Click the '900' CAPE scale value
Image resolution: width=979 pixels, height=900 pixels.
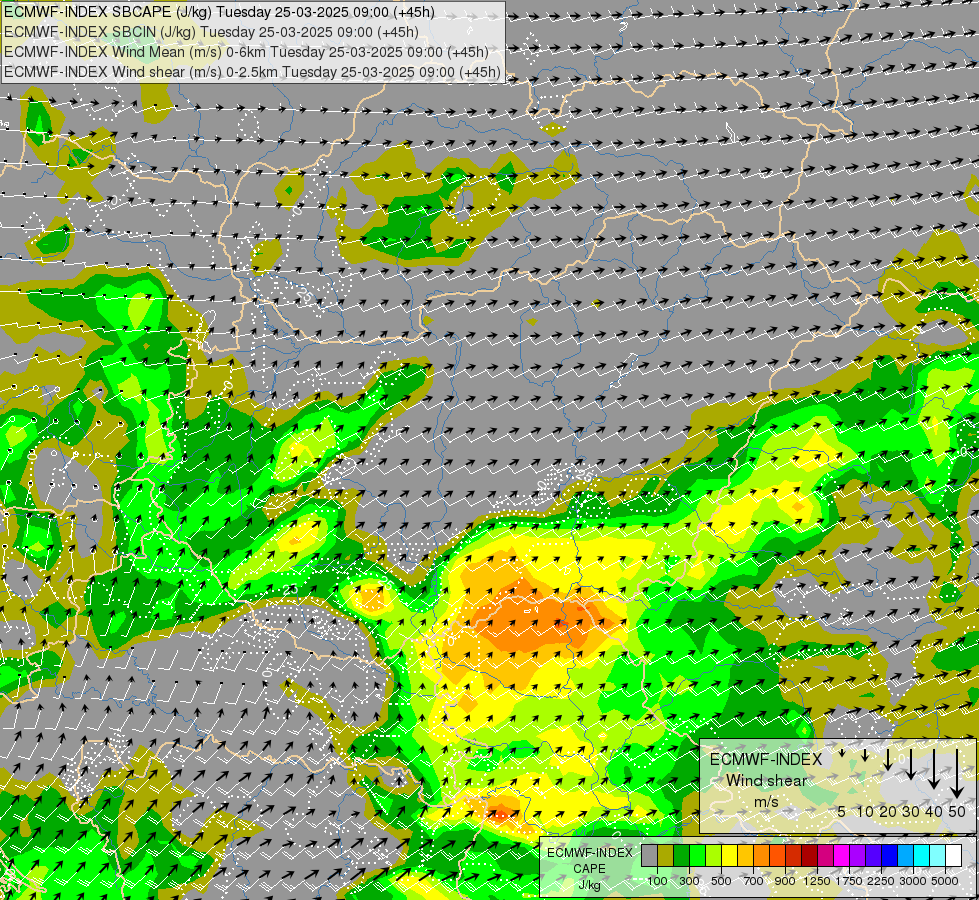click(x=785, y=881)
